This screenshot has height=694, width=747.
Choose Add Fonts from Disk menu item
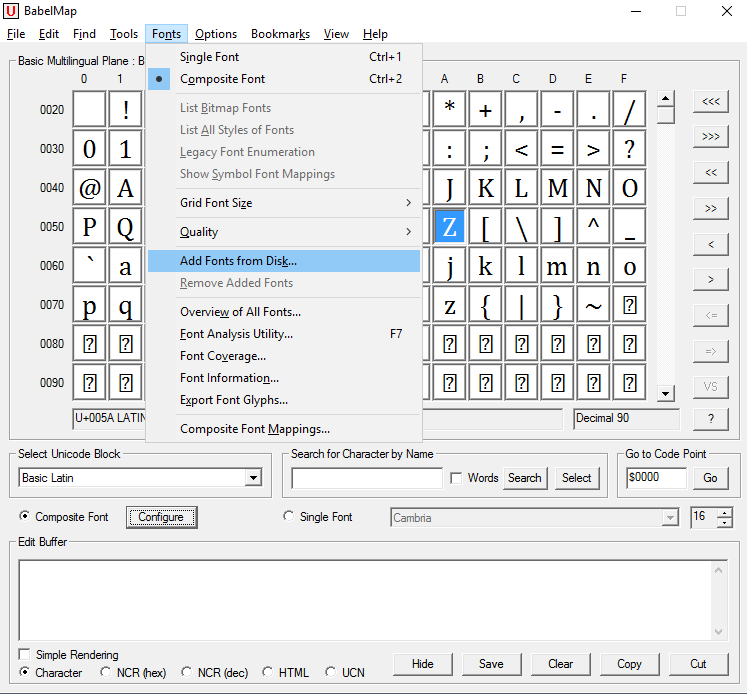[x=284, y=261]
